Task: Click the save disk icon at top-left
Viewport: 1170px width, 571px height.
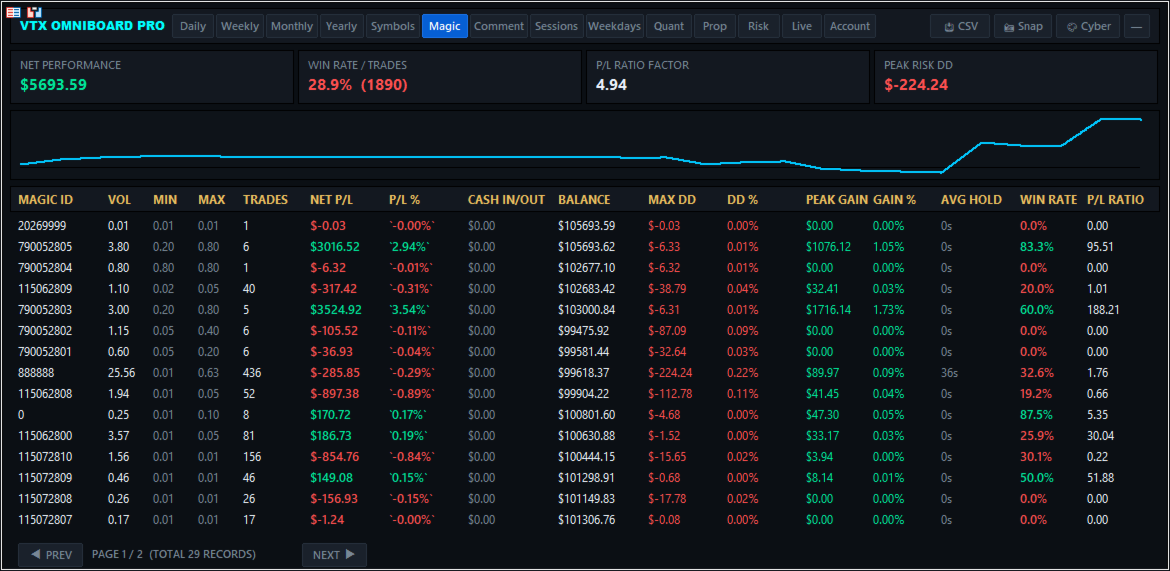Action: (x=34, y=12)
